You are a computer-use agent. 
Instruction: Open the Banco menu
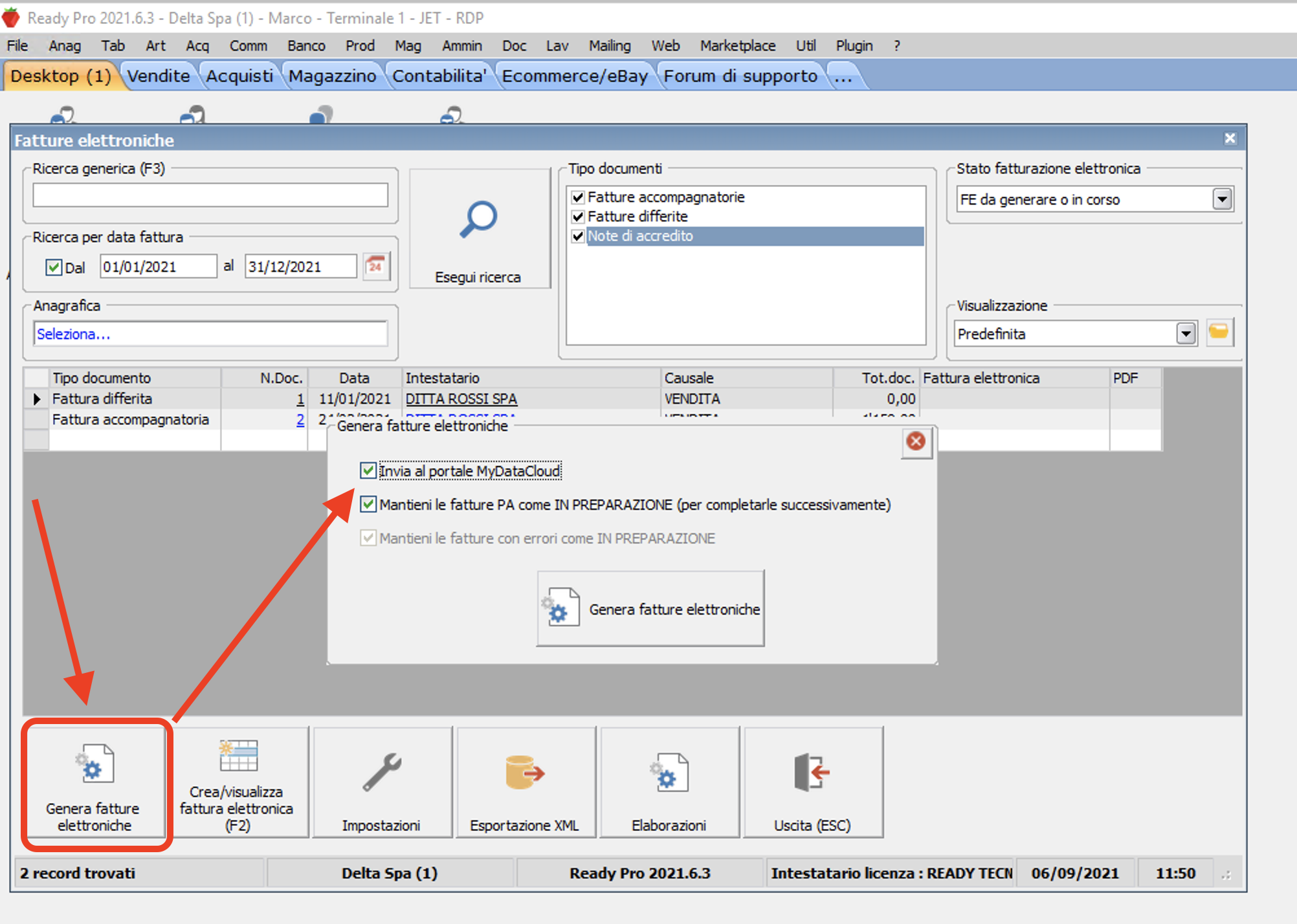[306, 46]
